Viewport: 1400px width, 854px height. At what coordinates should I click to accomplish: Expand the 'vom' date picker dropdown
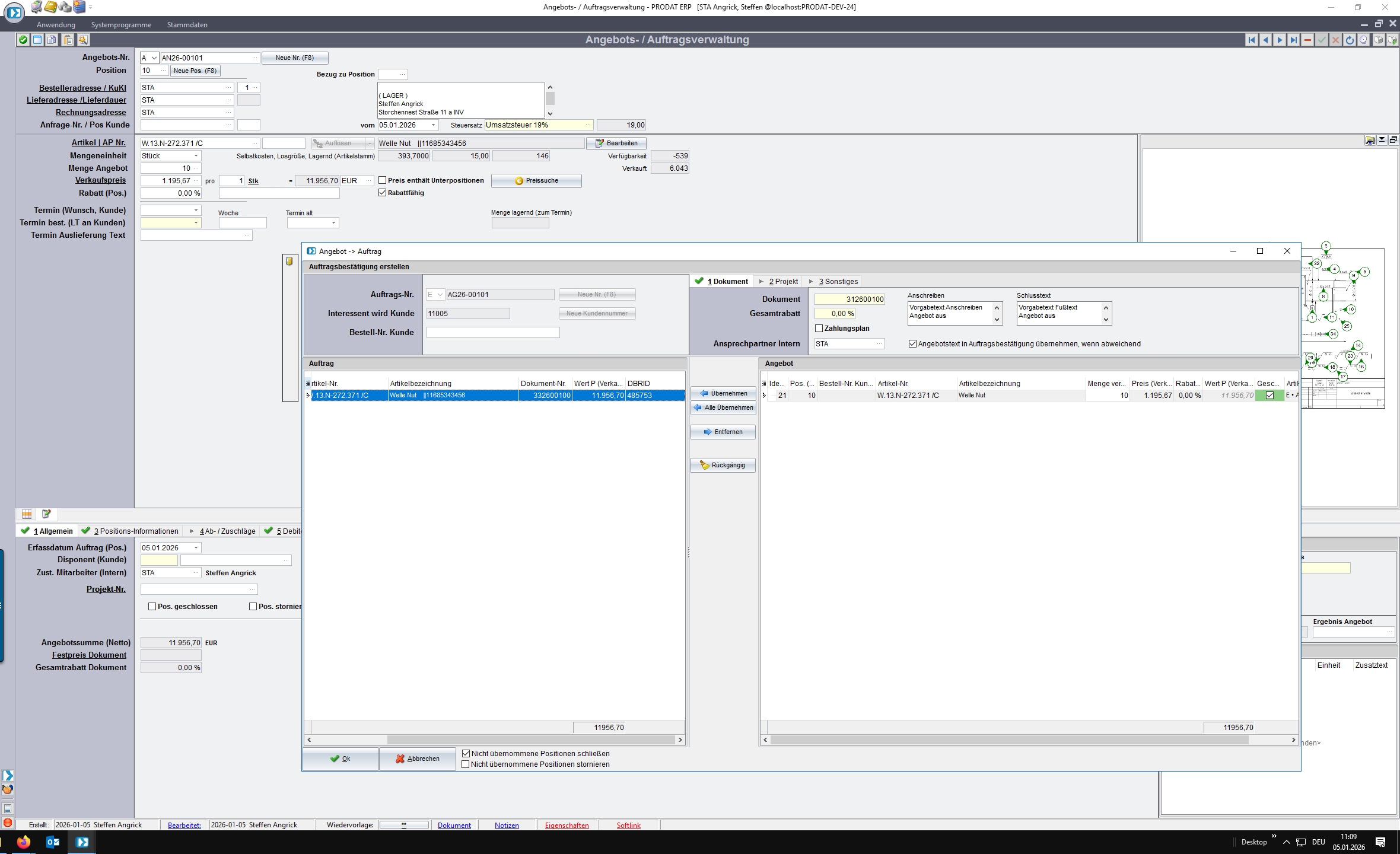click(x=434, y=125)
